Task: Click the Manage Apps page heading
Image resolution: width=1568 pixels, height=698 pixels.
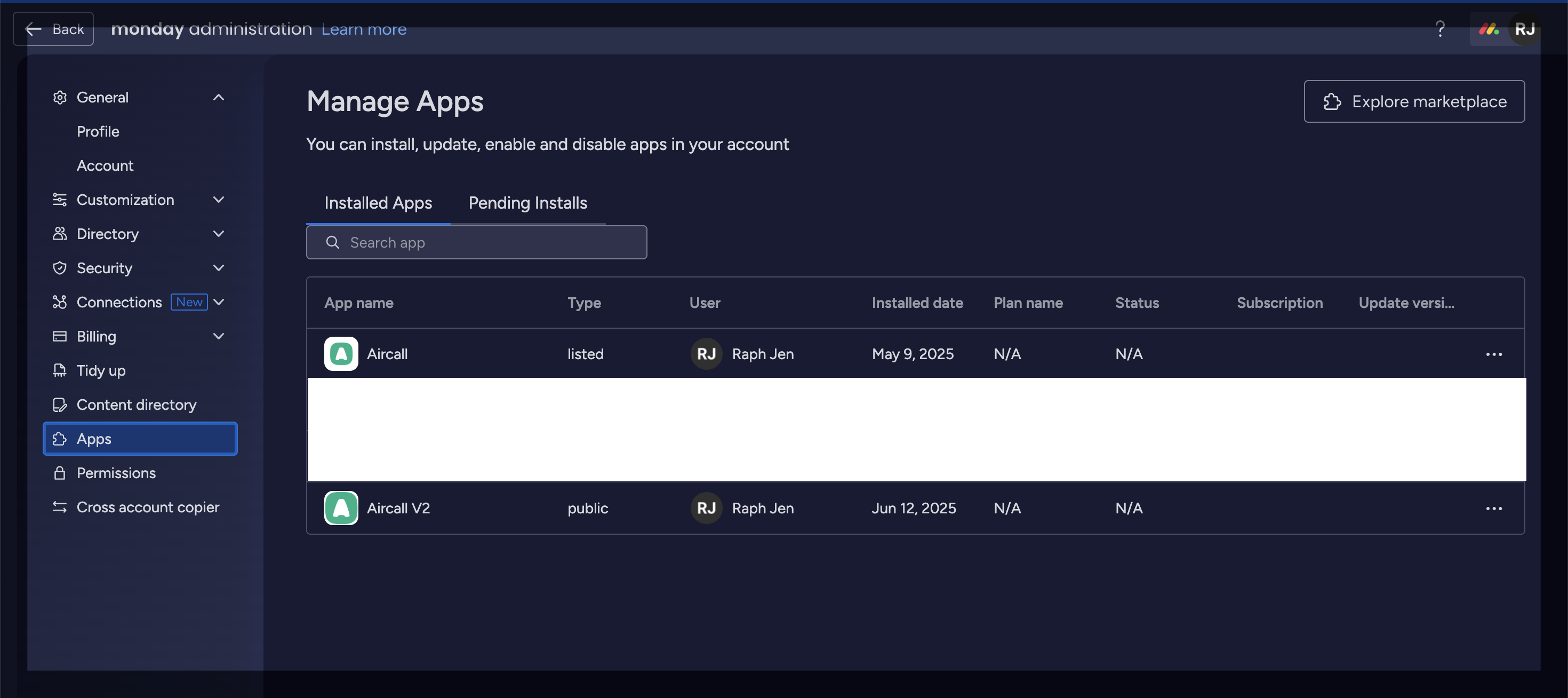Action: (395, 101)
